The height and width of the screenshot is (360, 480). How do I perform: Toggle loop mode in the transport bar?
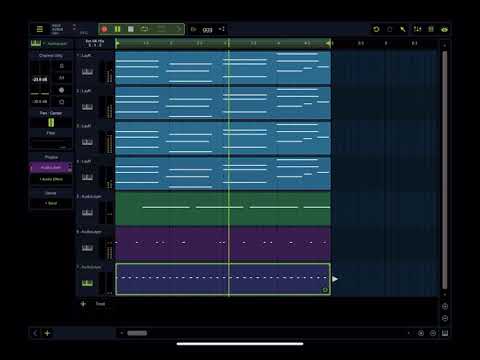[x=144, y=29]
